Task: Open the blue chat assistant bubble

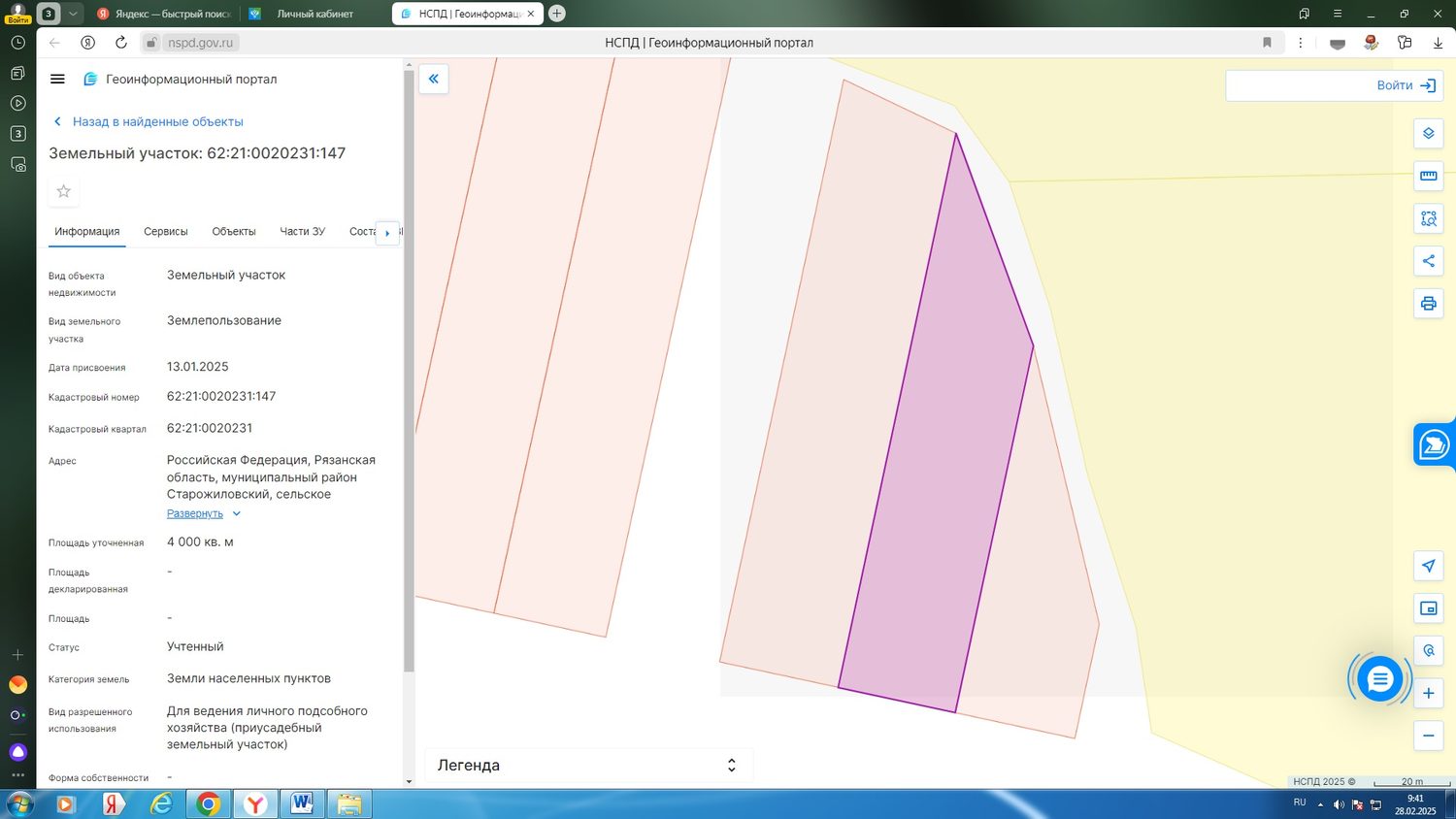Action: coord(1379,679)
